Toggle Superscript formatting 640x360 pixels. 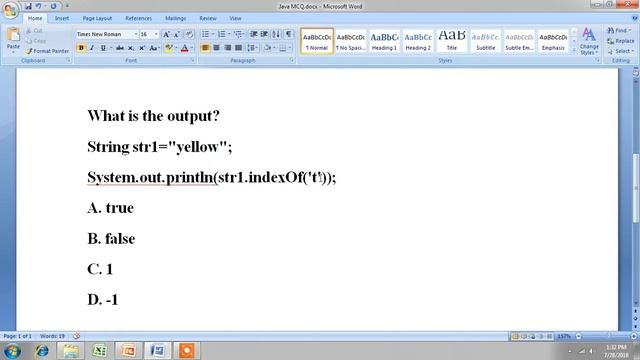(x=142, y=48)
